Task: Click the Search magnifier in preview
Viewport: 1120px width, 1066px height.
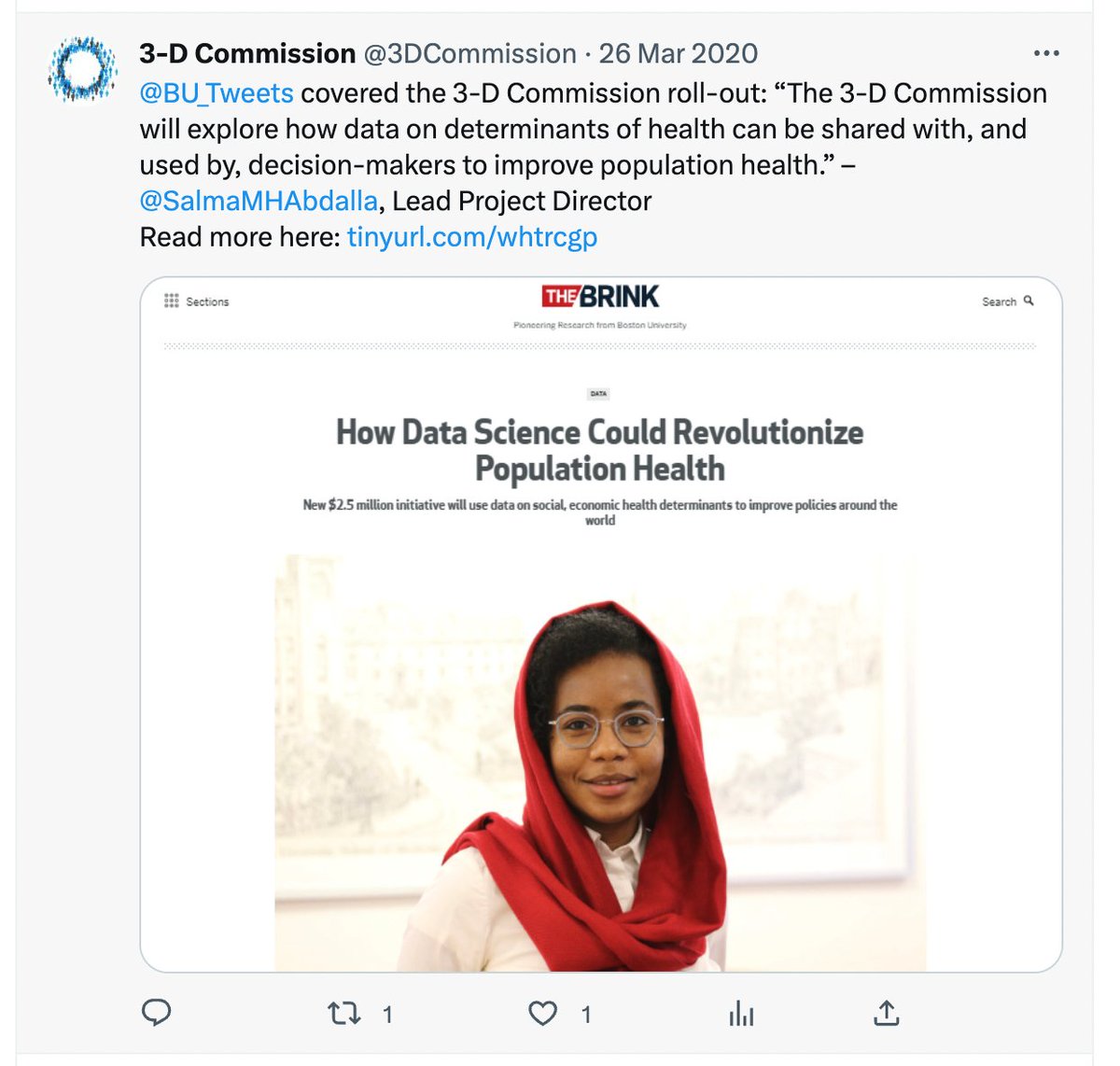Action: [x=1029, y=301]
